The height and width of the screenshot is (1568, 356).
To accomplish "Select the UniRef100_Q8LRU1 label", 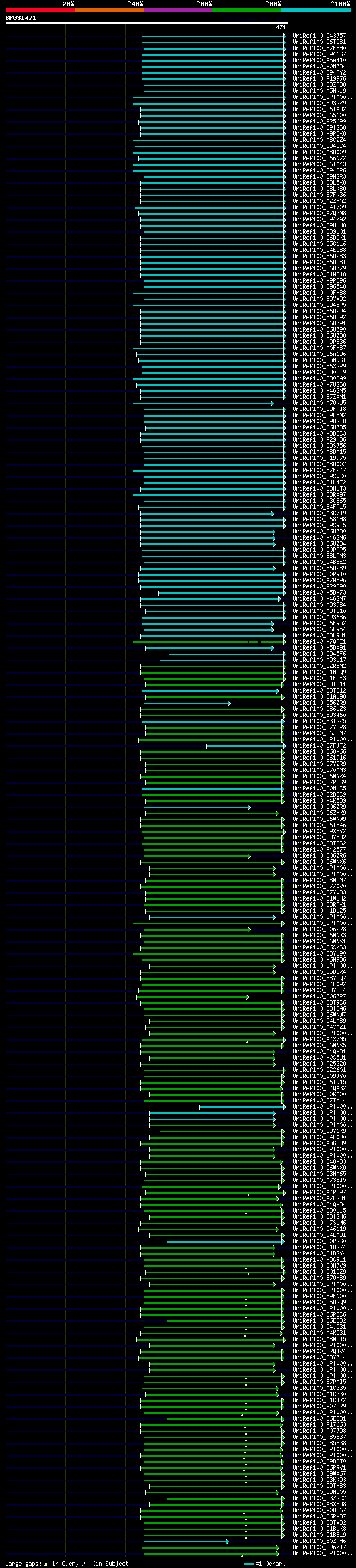I will pyautogui.click(x=319, y=635).
